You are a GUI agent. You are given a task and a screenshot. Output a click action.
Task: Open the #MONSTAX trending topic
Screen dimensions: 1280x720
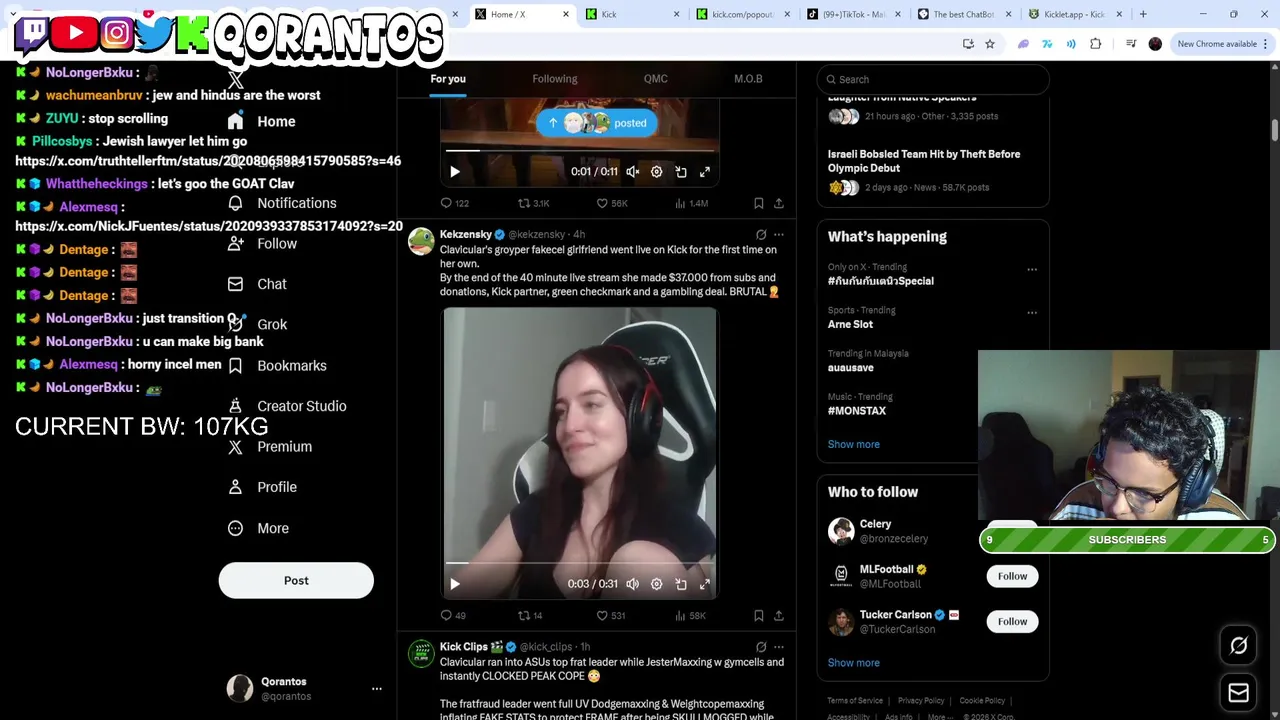[x=857, y=411]
